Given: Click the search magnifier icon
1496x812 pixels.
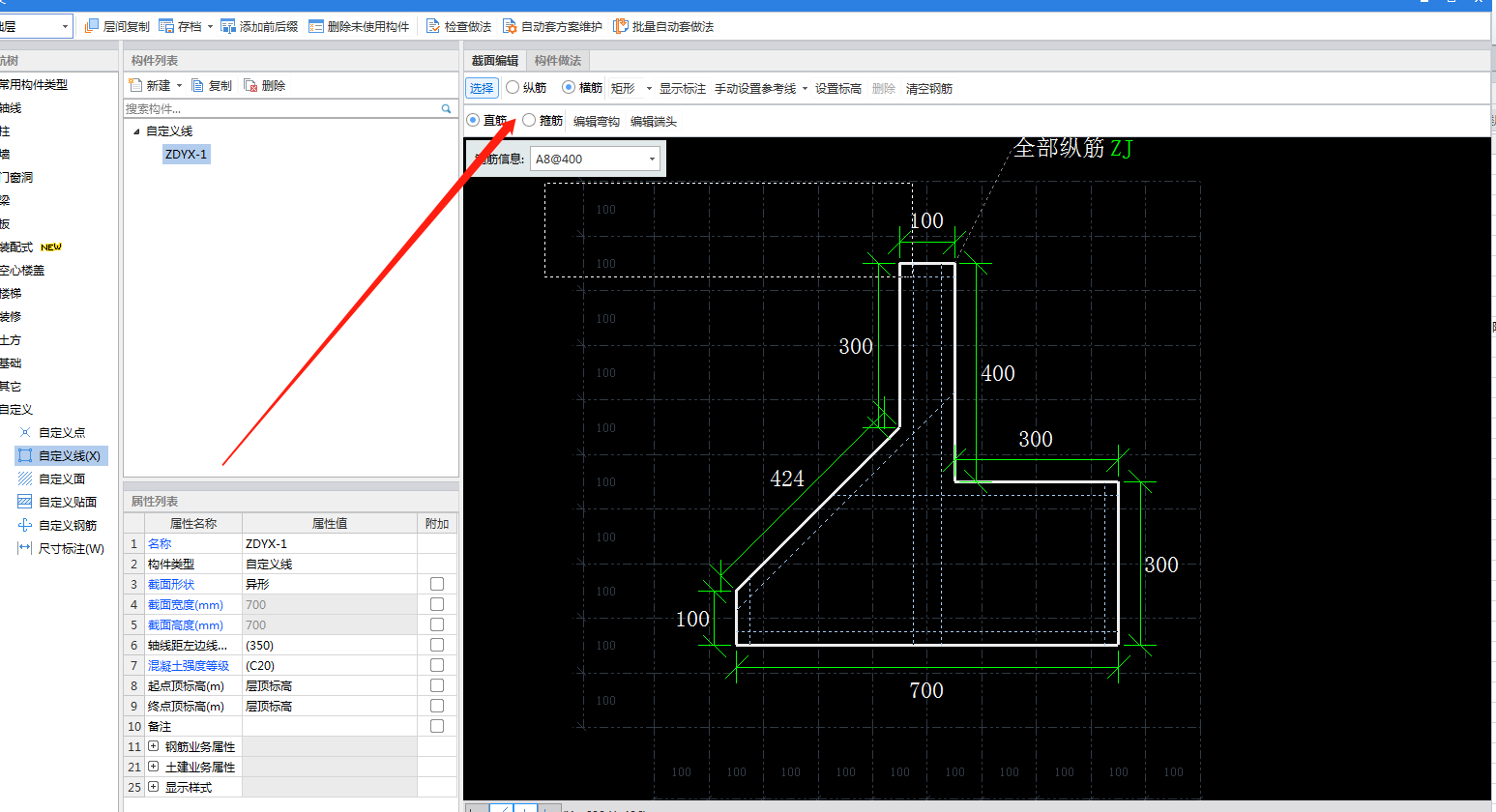Looking at the screenshot, I should (x=447, y=108).
